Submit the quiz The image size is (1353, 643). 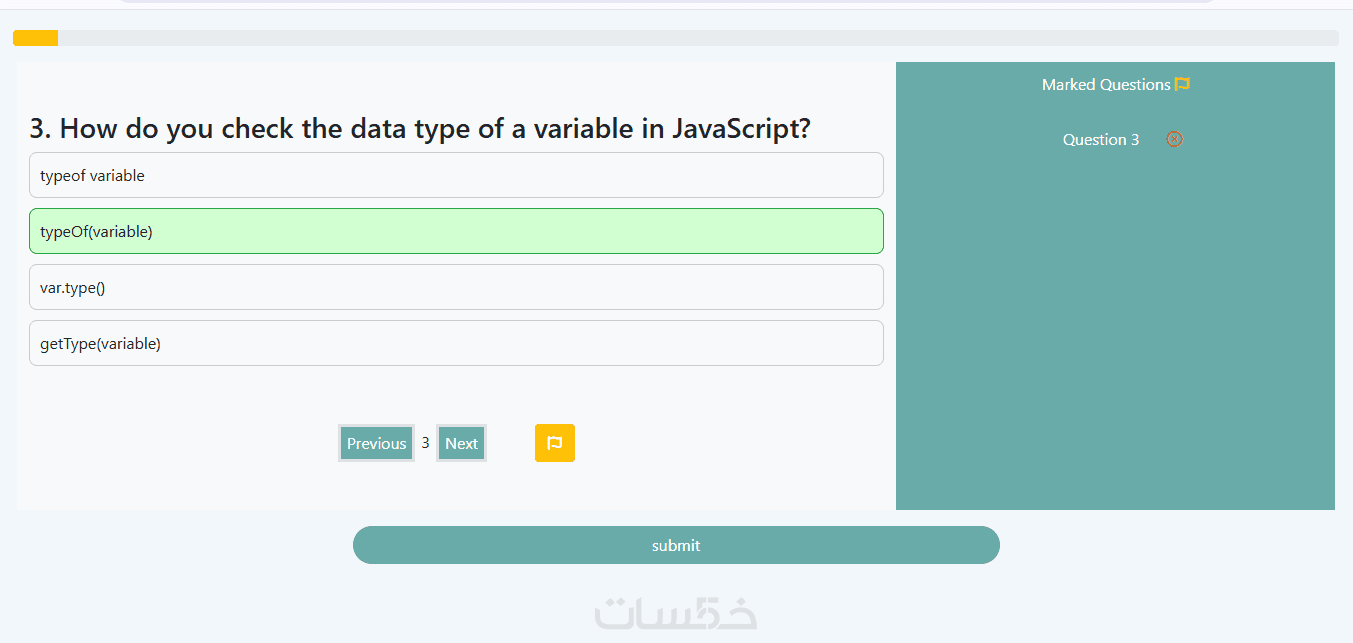[676, 545]
